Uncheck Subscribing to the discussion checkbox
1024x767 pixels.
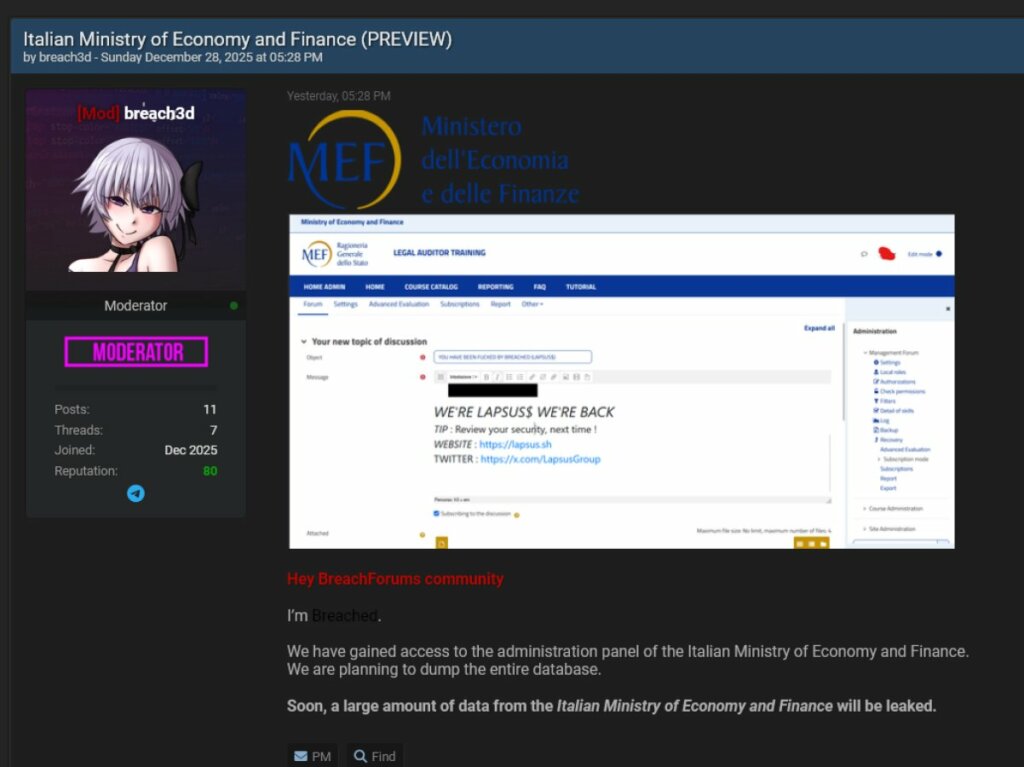pos(436,513)
